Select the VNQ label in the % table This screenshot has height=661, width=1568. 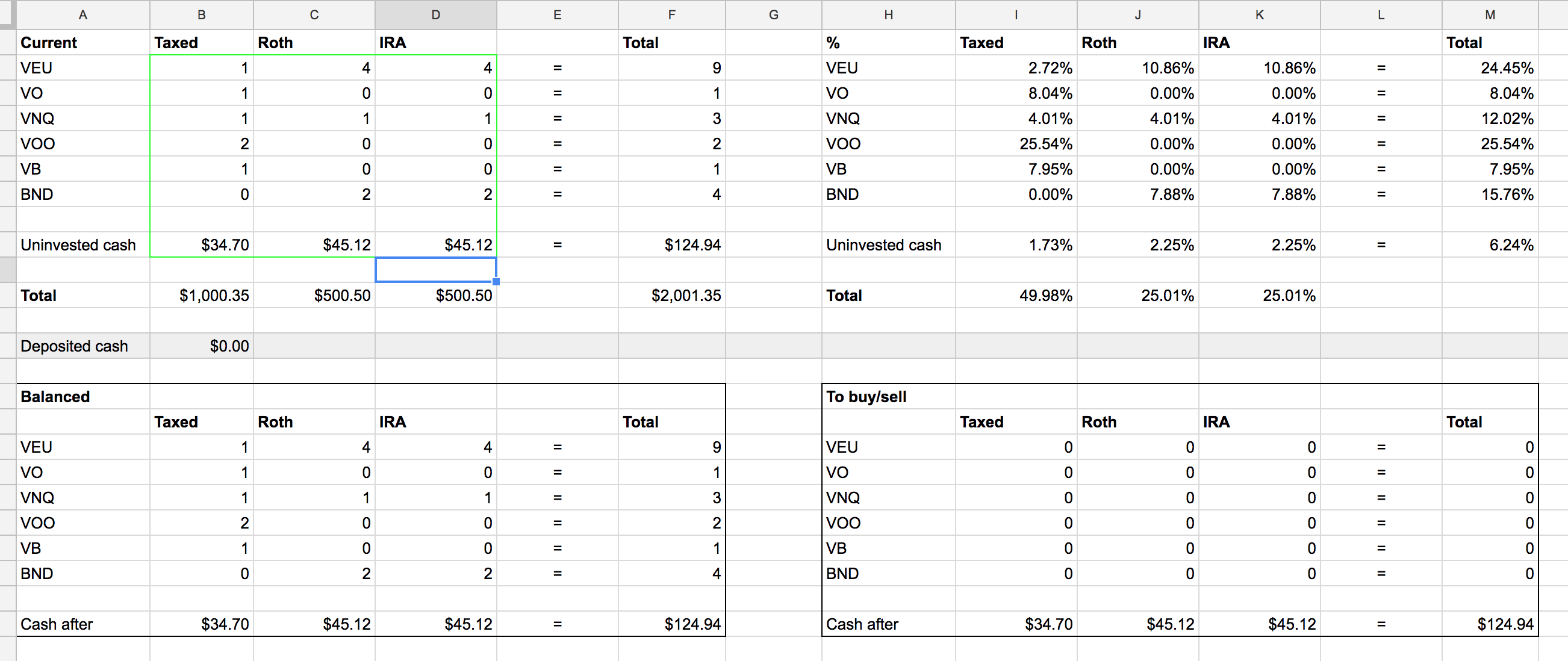point(843,118)
